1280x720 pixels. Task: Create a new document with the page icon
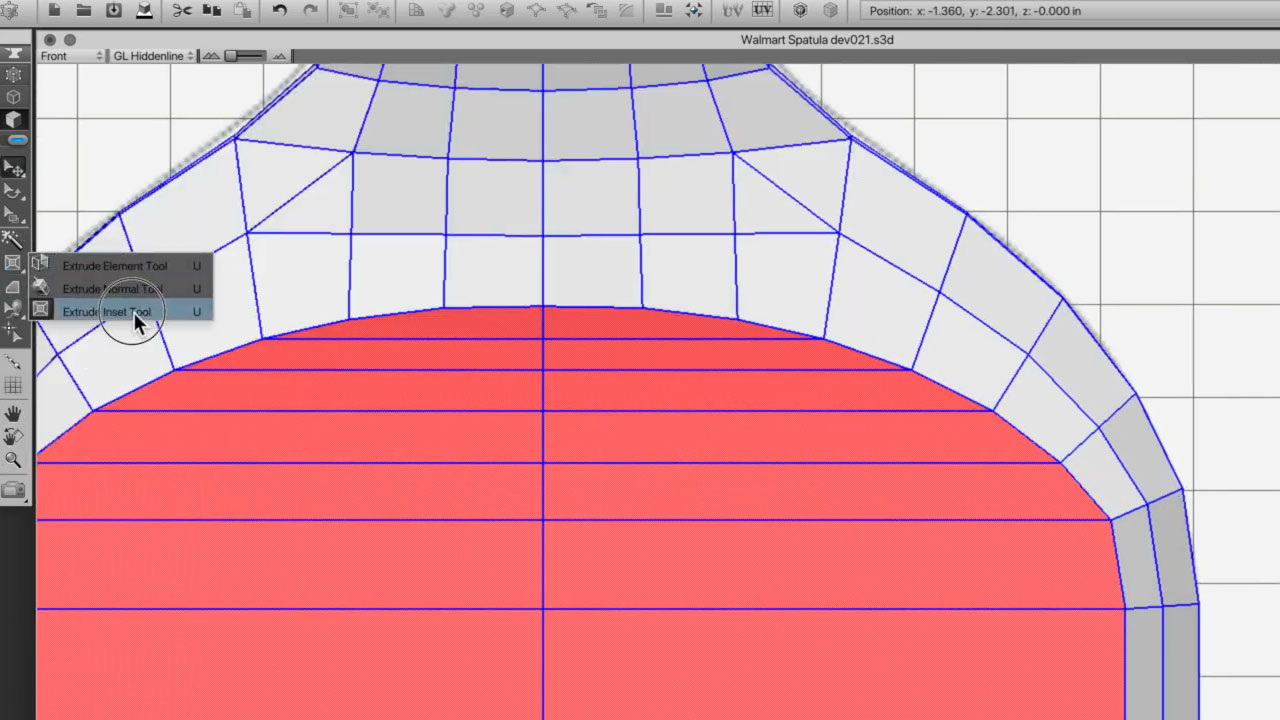(54, 11)
